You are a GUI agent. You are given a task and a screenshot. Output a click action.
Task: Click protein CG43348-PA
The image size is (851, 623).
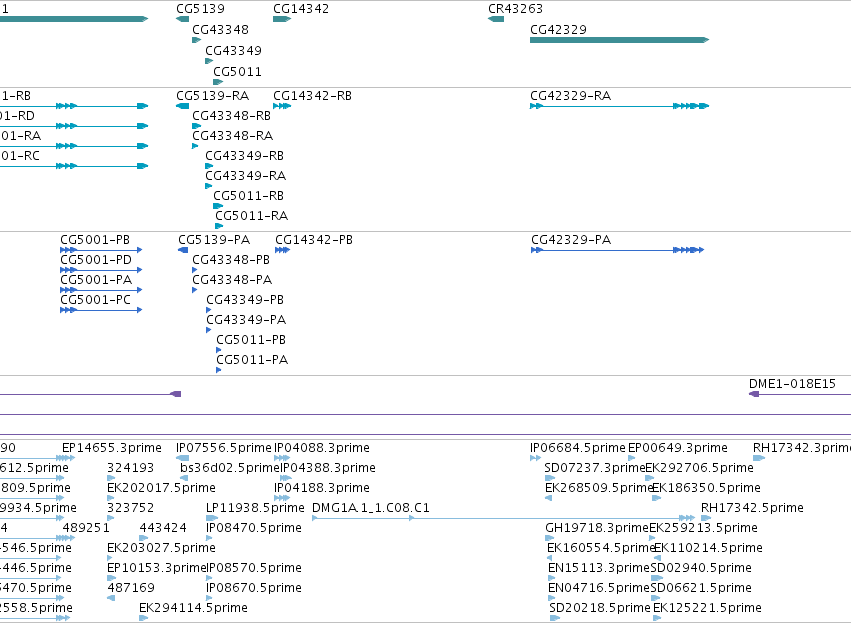[232, 280]
